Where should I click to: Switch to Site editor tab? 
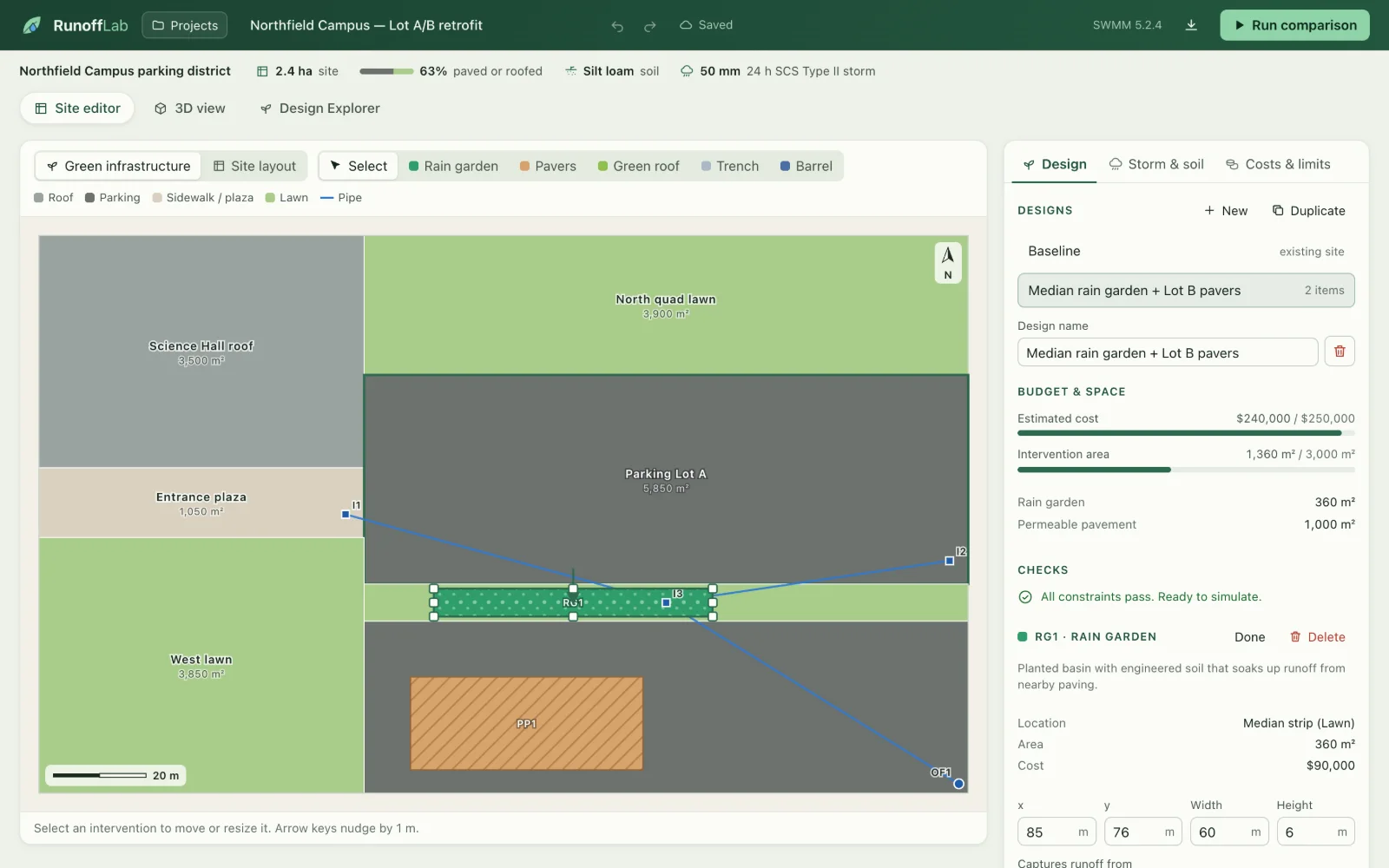77,108
